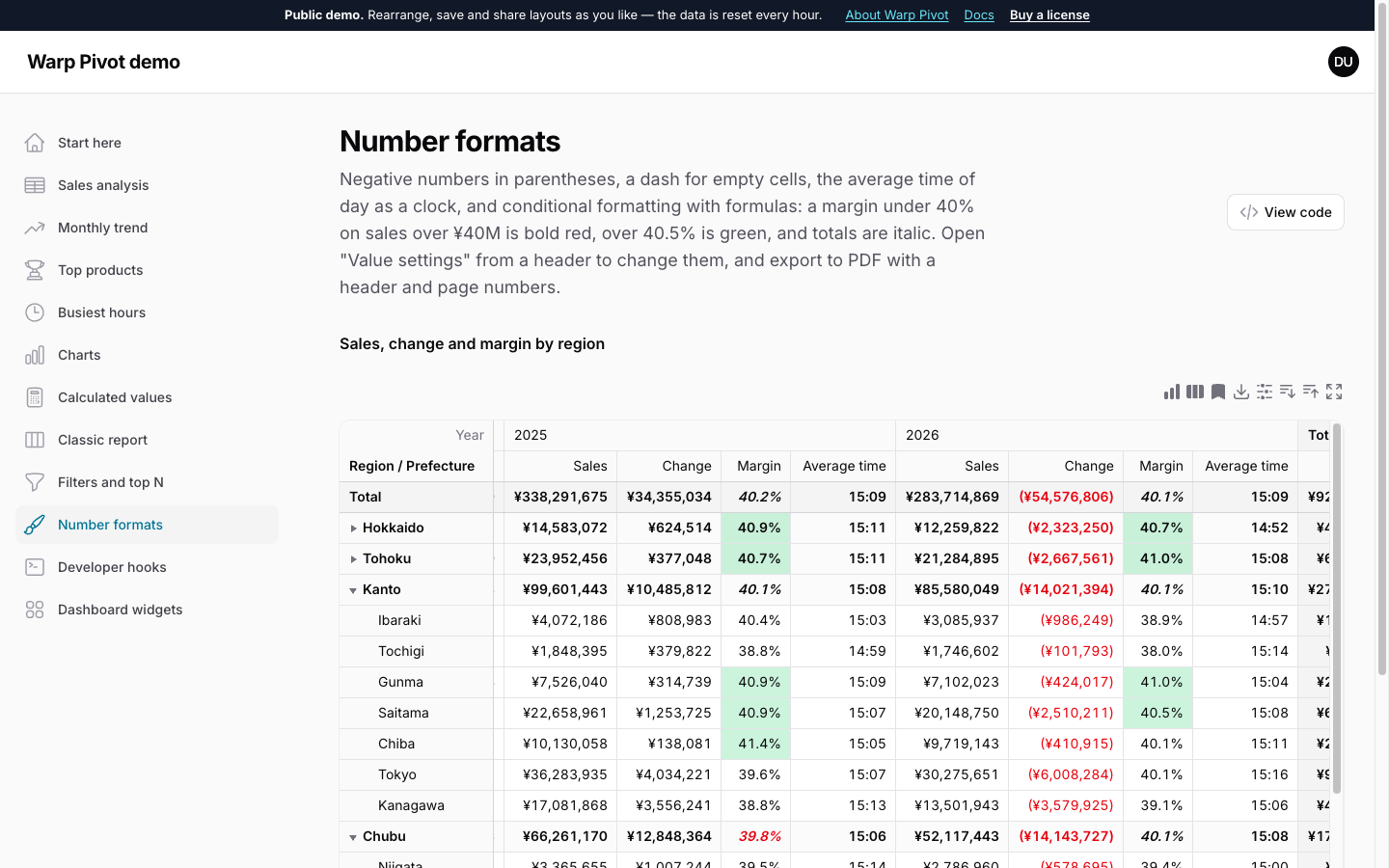This screenshot has height=868, width=1389.
Task: Click the Top products trophy icon
Action: (x=35, y=270)
